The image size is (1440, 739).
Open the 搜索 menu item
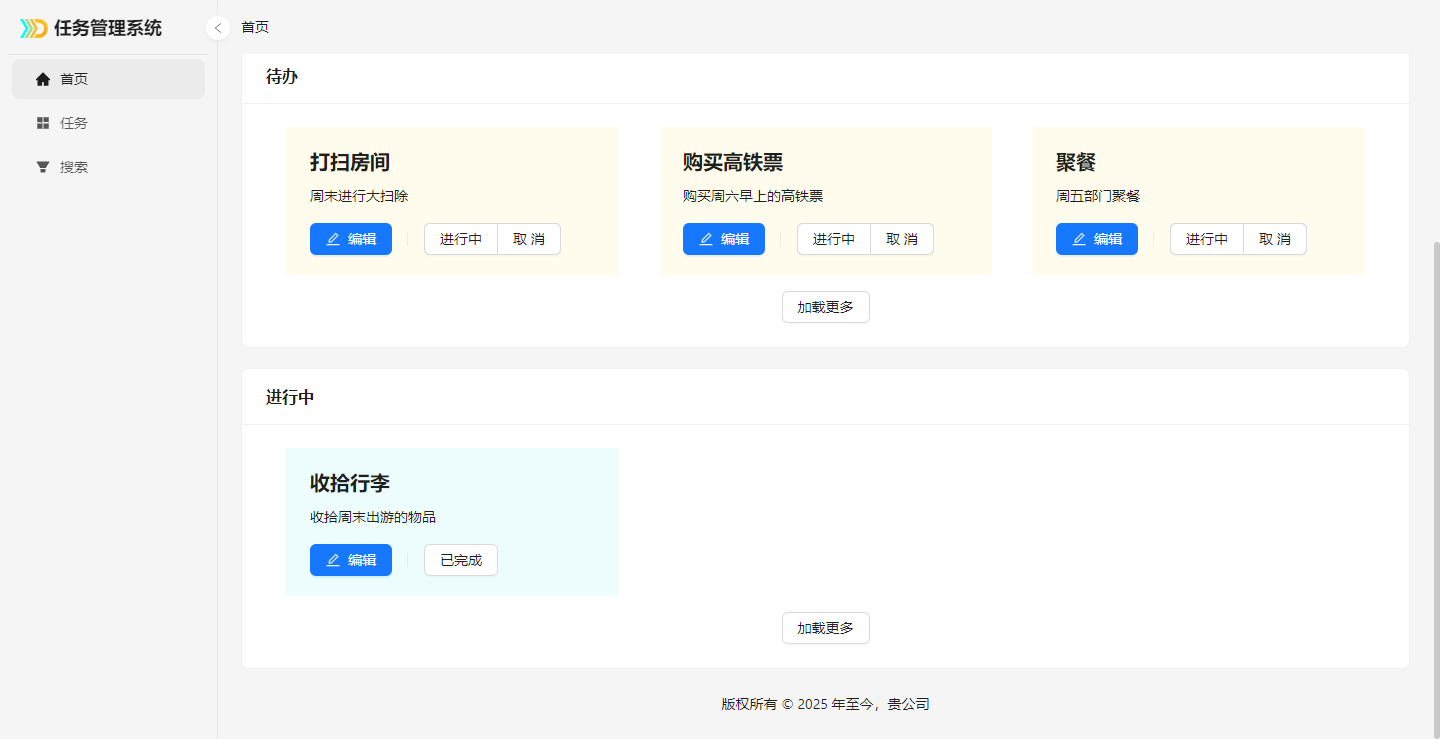coord(108,167)
